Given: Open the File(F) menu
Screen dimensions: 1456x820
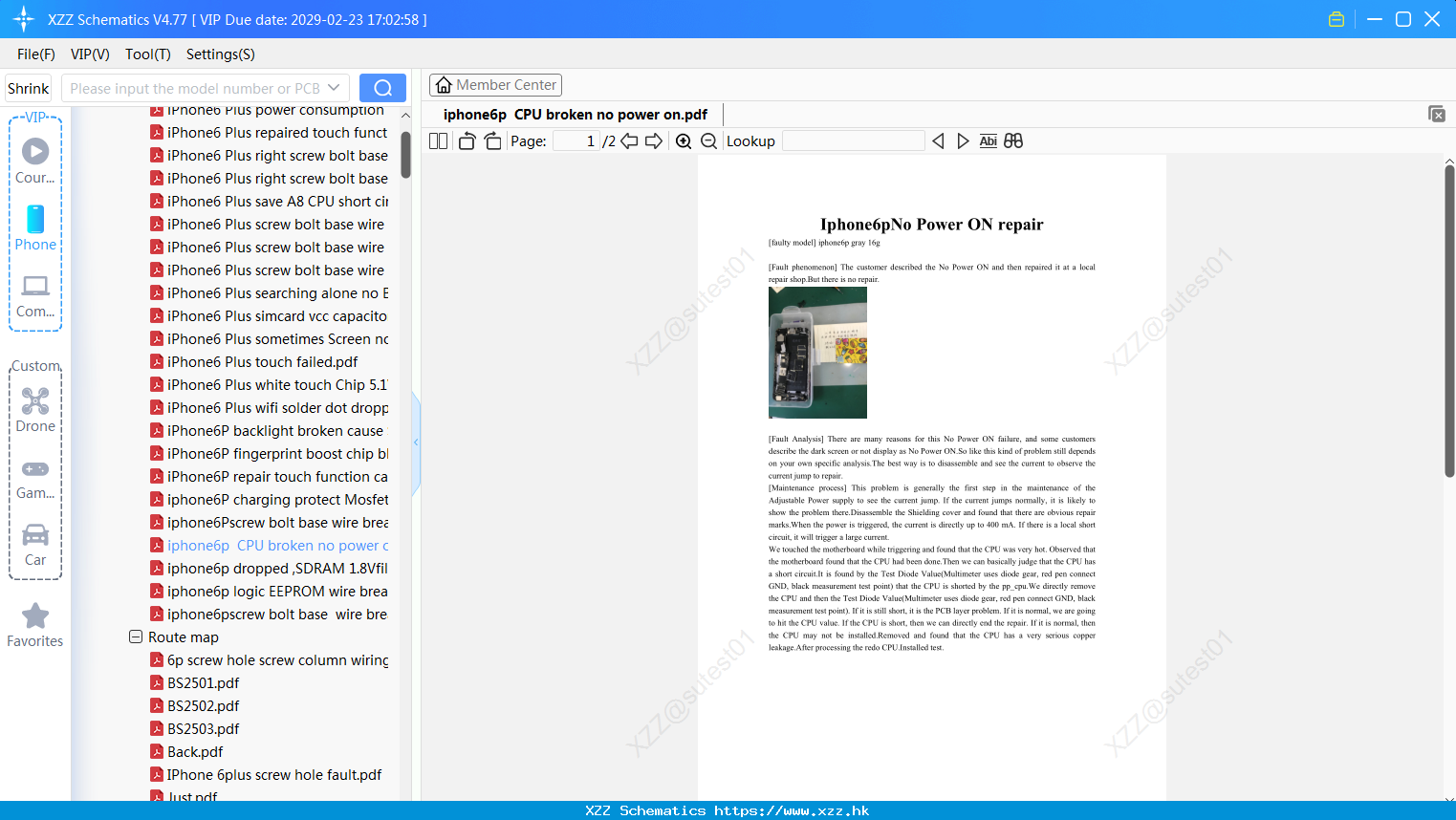Looking at the screenshot, I should pyautogui.click(x=36, y=54).
